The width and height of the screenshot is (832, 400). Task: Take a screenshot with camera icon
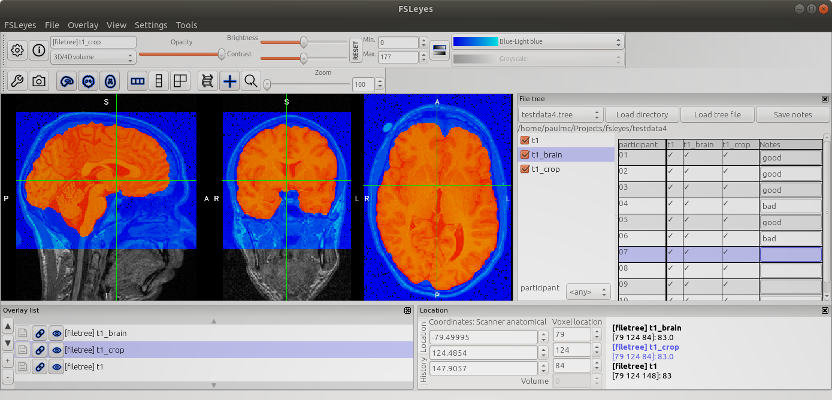pyautogui.click(x=38, y=81)
